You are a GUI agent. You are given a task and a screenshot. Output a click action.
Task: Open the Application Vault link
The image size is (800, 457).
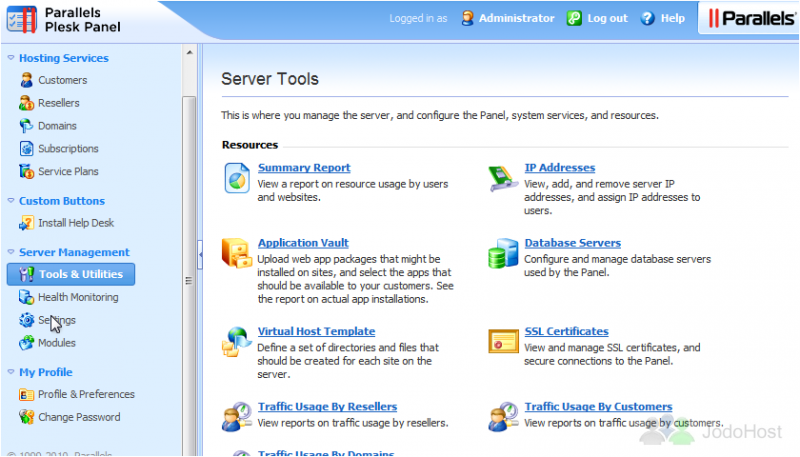coord(303,243)
